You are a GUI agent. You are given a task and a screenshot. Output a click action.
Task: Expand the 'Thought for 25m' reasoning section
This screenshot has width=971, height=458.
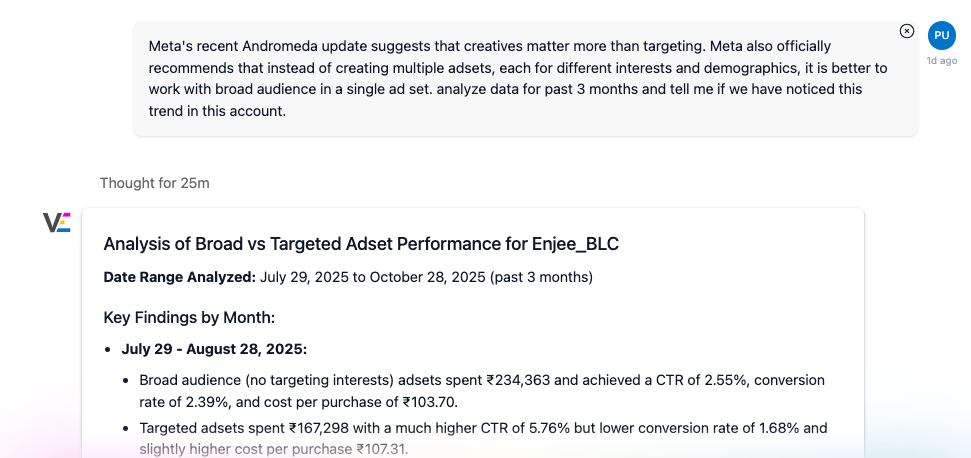click(154, 183)
